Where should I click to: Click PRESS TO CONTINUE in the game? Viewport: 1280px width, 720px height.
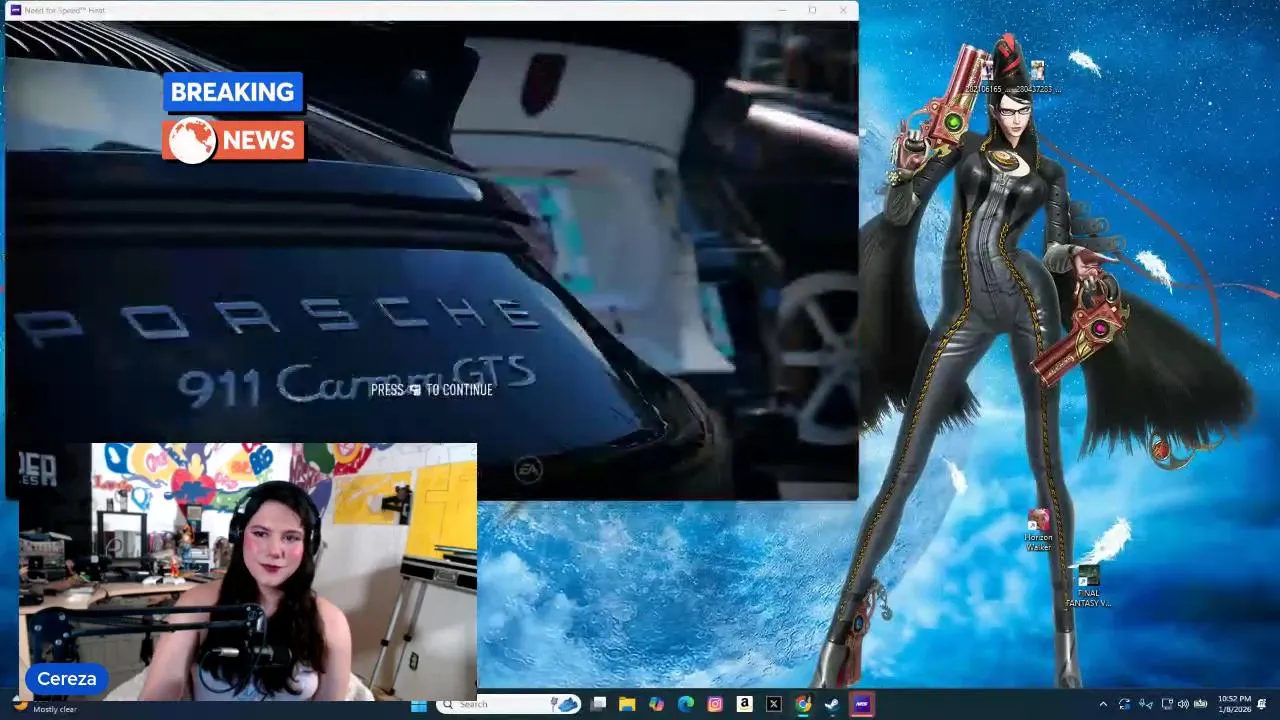[431, 390]
